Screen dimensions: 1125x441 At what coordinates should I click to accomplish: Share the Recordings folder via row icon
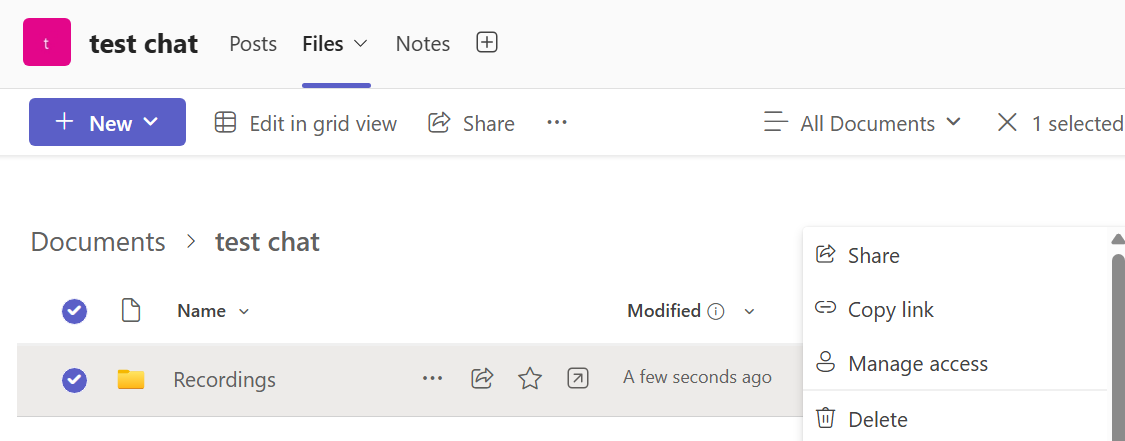(x=482, y=378)
